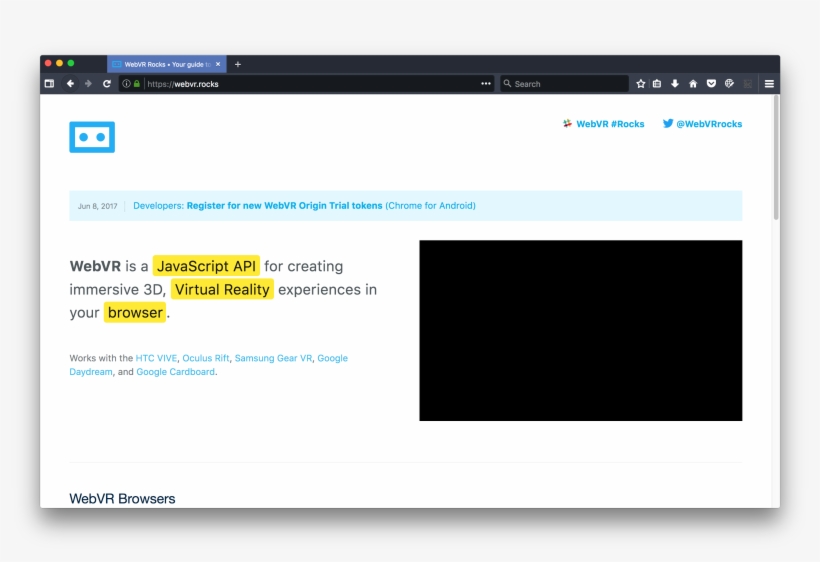
Task: Follow the Samsung Gear VR link
Action: tap(274, 358)
